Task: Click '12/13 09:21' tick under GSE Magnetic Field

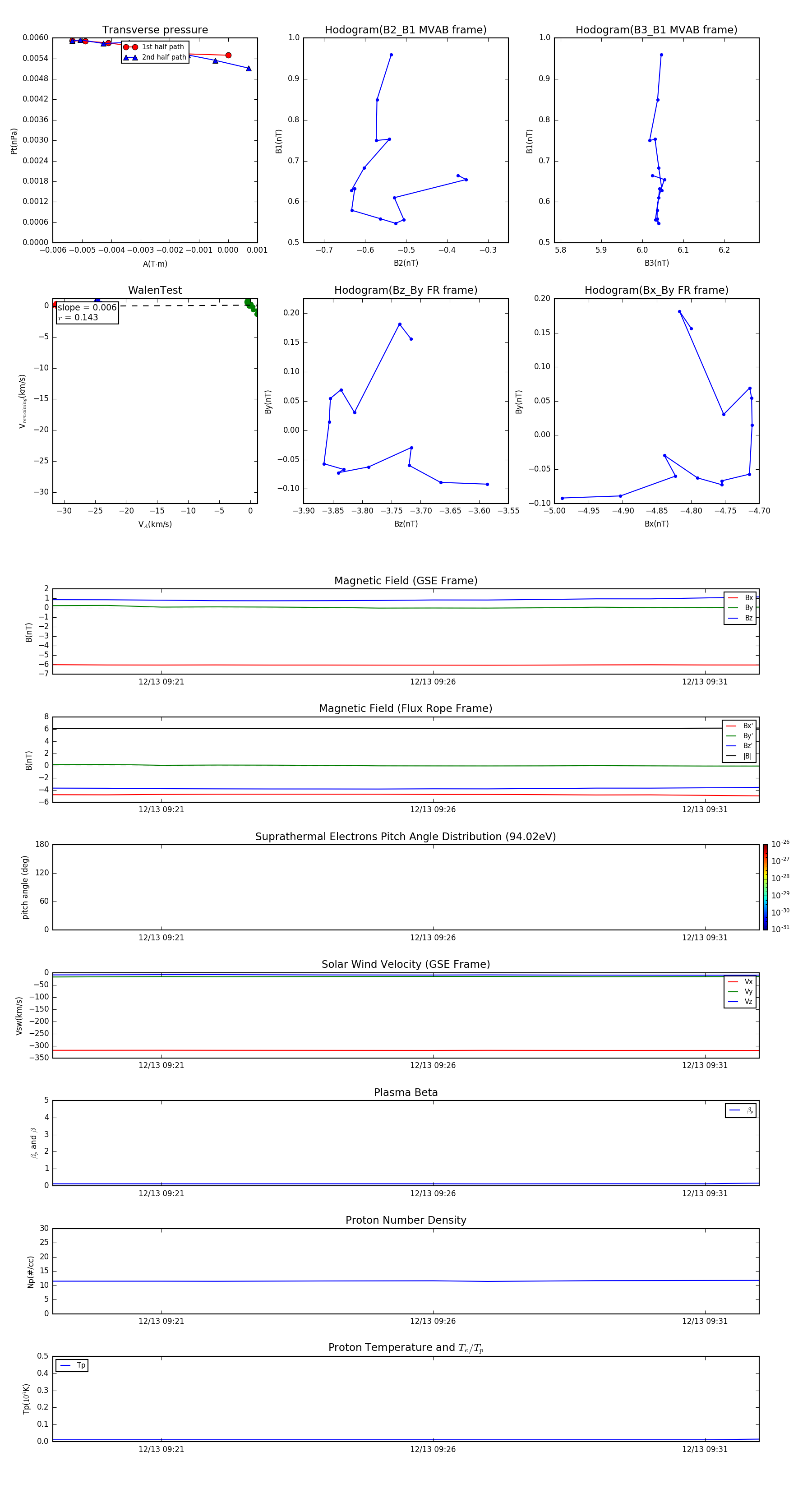Action: coord(161,681)
